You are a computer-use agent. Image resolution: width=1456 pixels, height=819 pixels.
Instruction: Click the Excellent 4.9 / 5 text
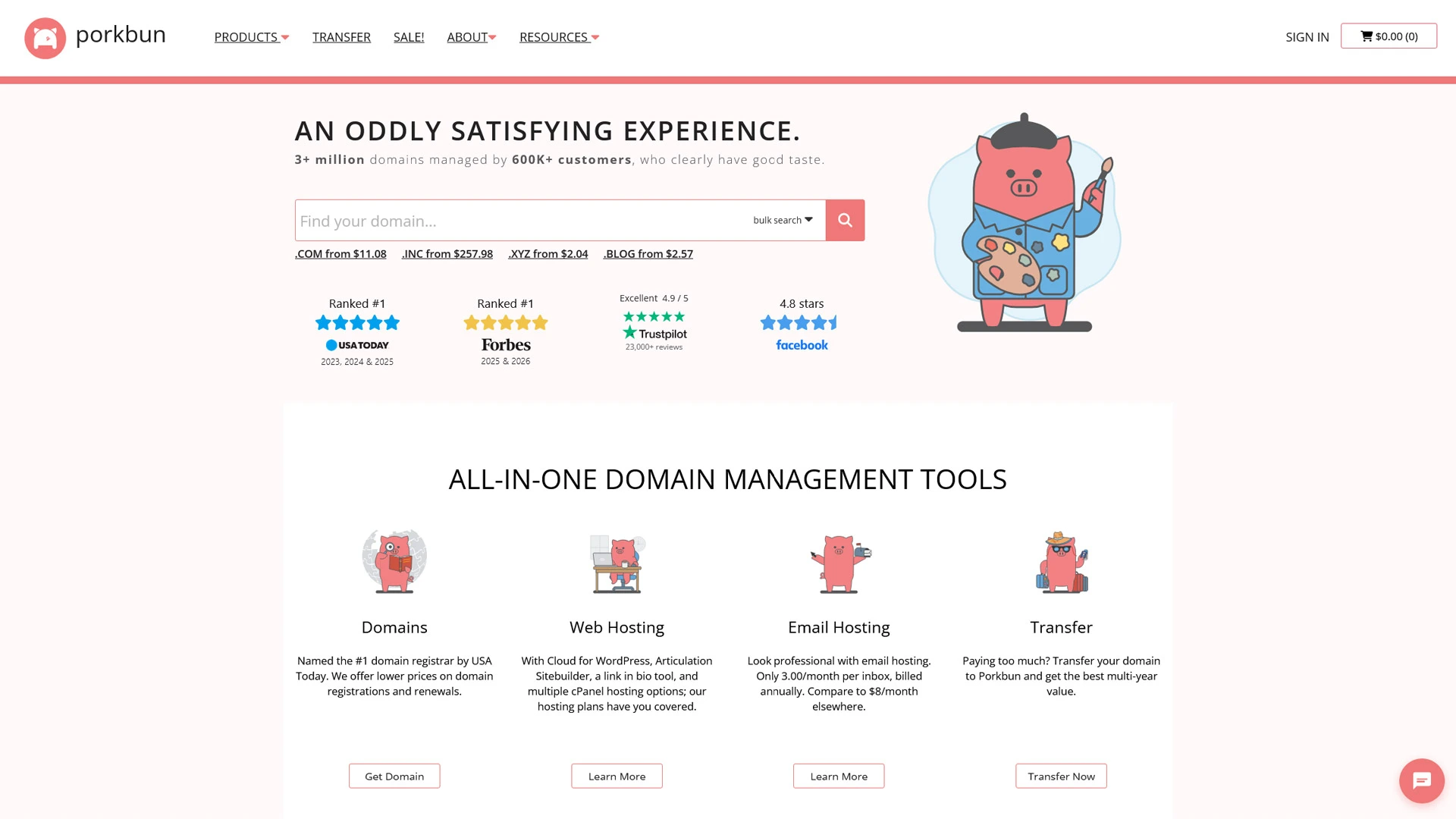pos(654,298)
